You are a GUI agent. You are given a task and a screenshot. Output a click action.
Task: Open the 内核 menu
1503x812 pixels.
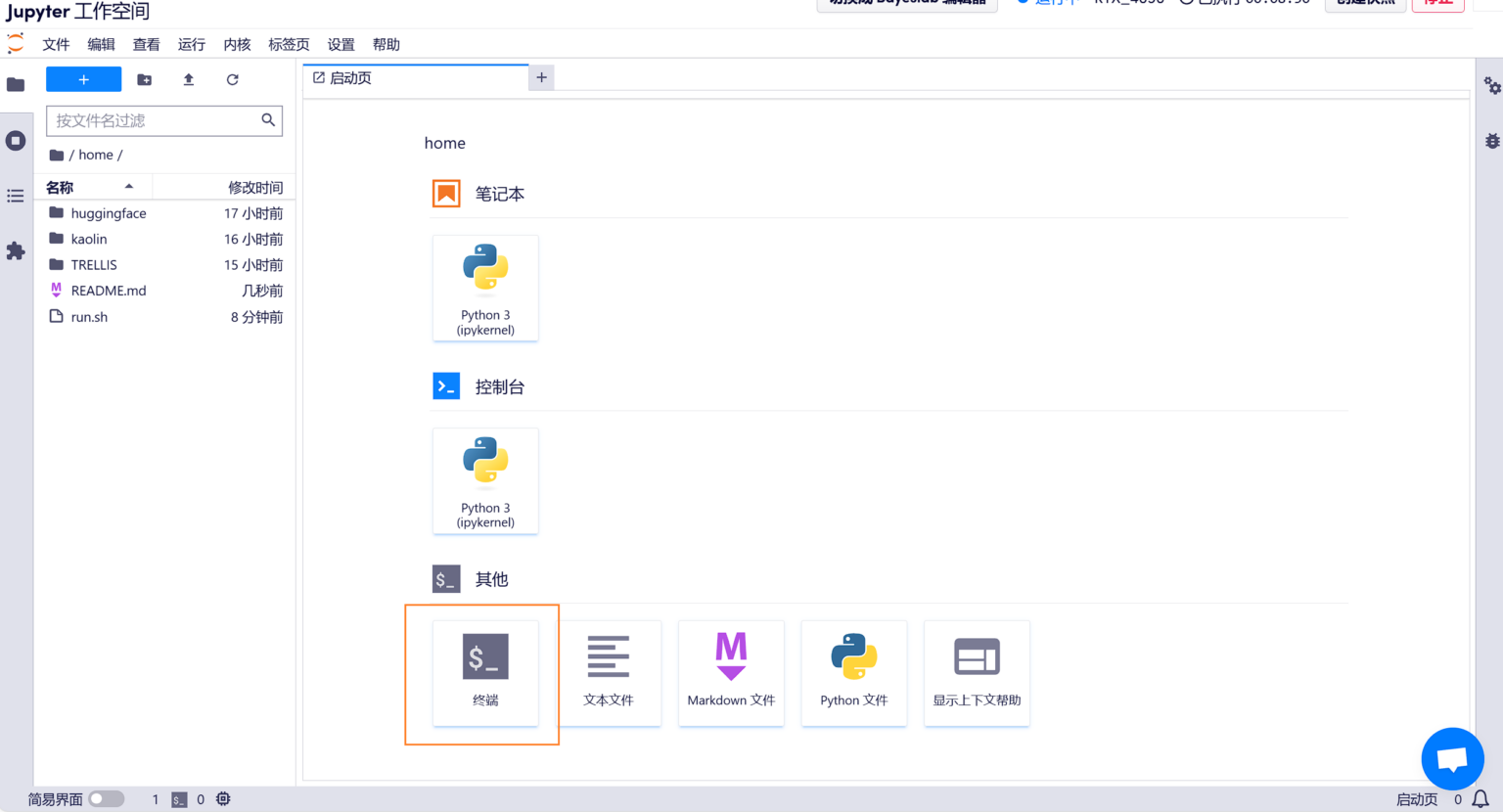(x=237, y=44)
